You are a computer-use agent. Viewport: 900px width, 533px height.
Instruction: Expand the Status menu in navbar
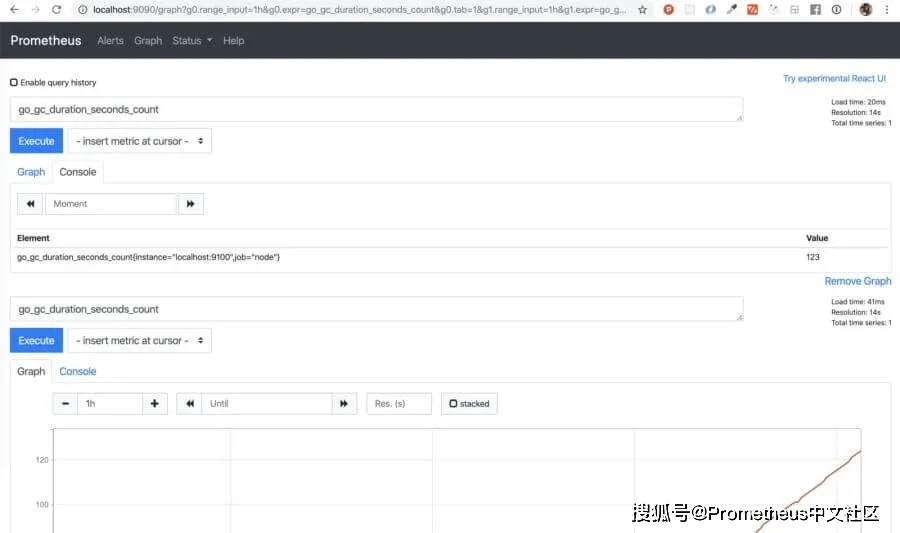point(192,41)
